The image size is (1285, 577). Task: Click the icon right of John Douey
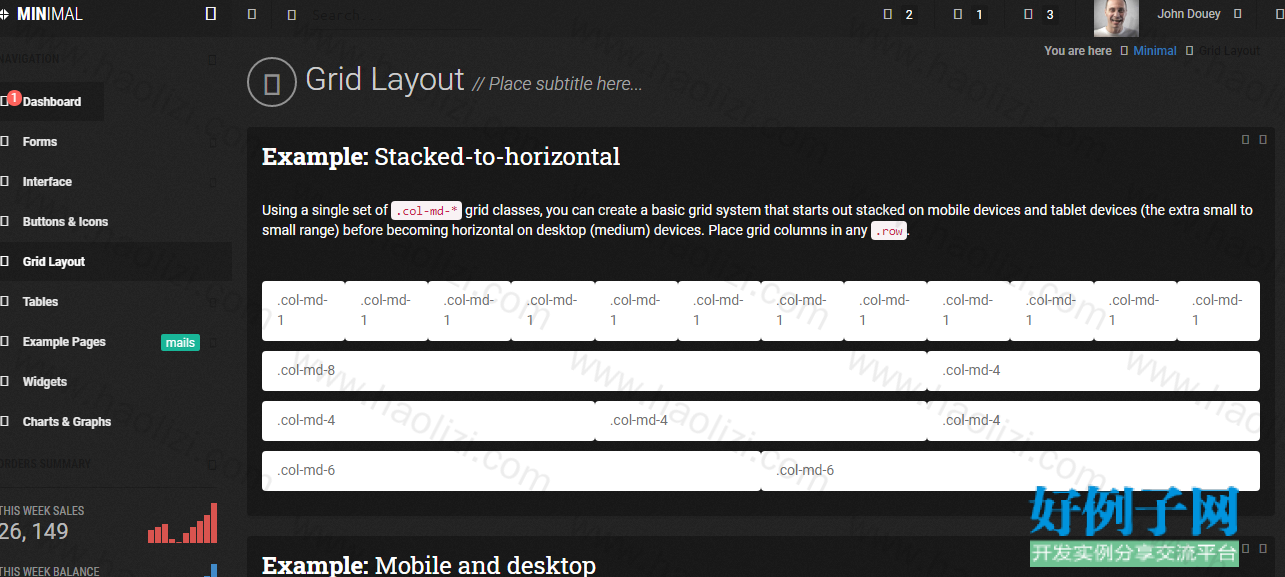pos(1238,14)
